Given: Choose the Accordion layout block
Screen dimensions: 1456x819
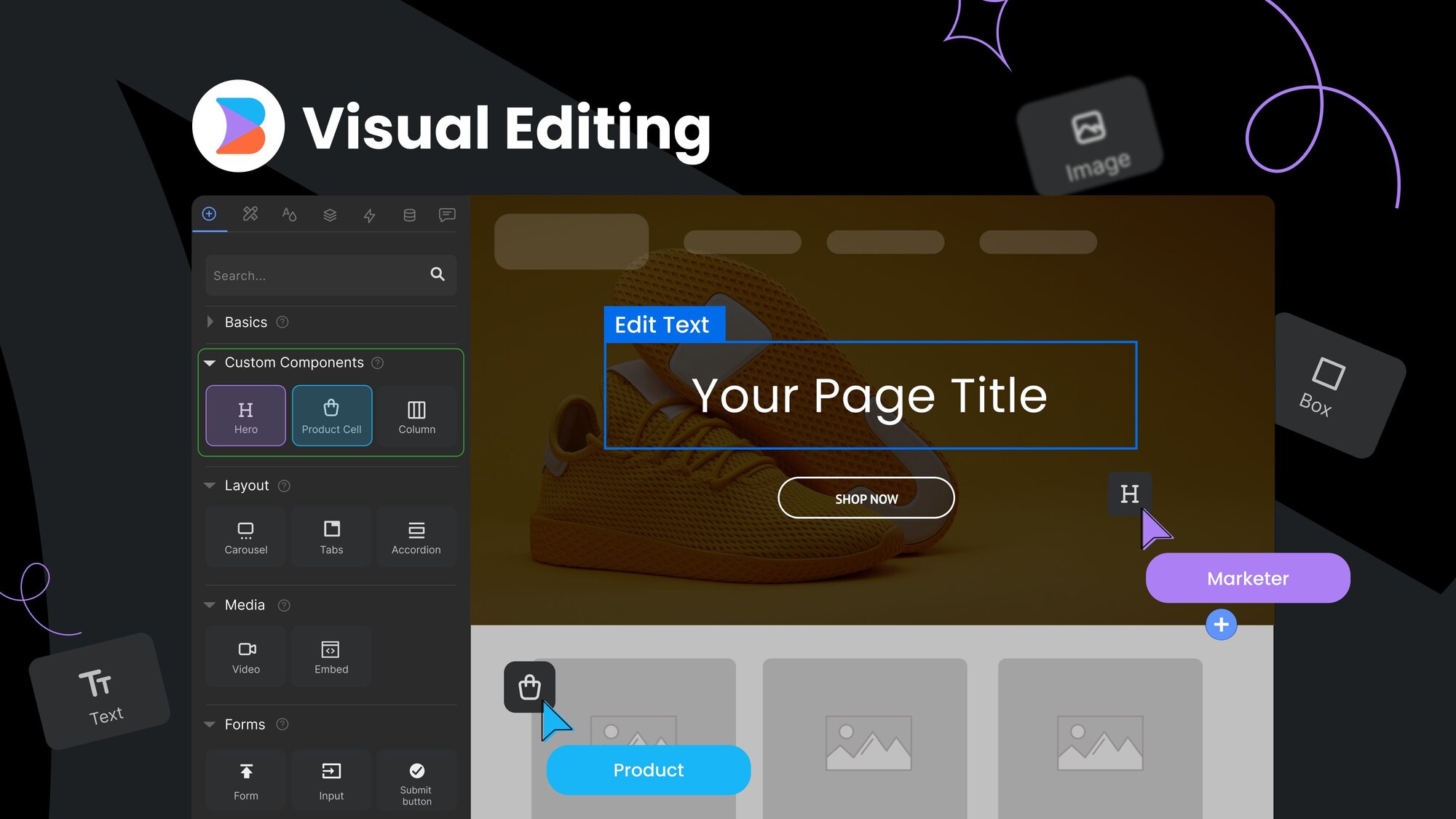Looking at the screenshot, I should click(x=416, y=537).
